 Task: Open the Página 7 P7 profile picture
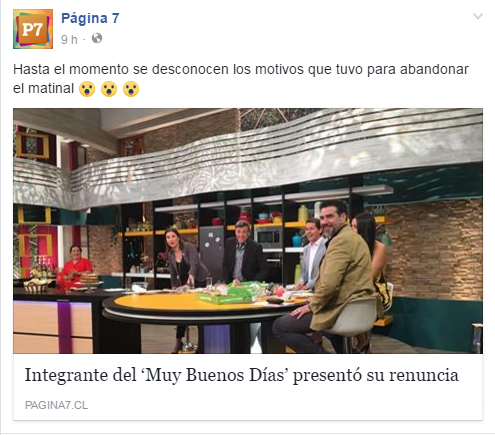tap(33, 29)
